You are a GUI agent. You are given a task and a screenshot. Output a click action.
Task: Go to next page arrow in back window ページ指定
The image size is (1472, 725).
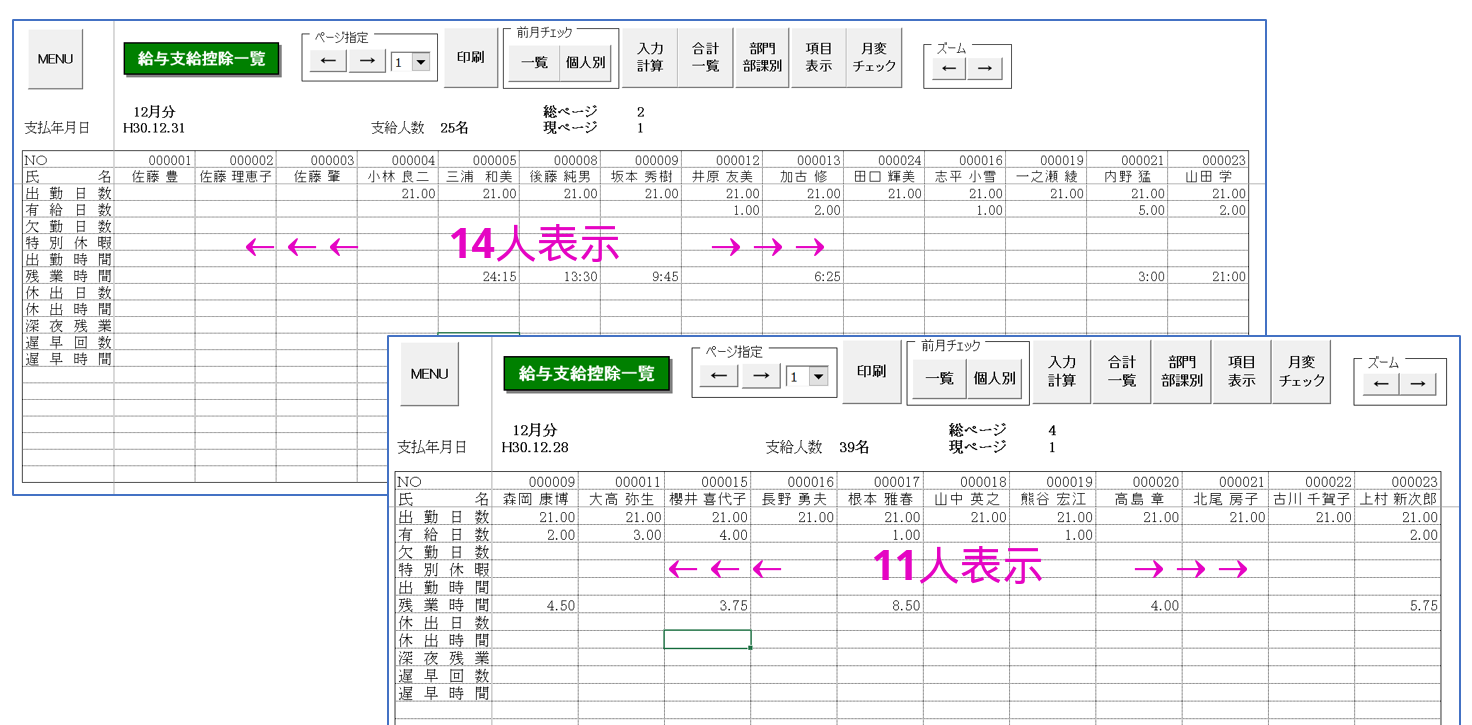pyautogui.click(x=367, y=62)
